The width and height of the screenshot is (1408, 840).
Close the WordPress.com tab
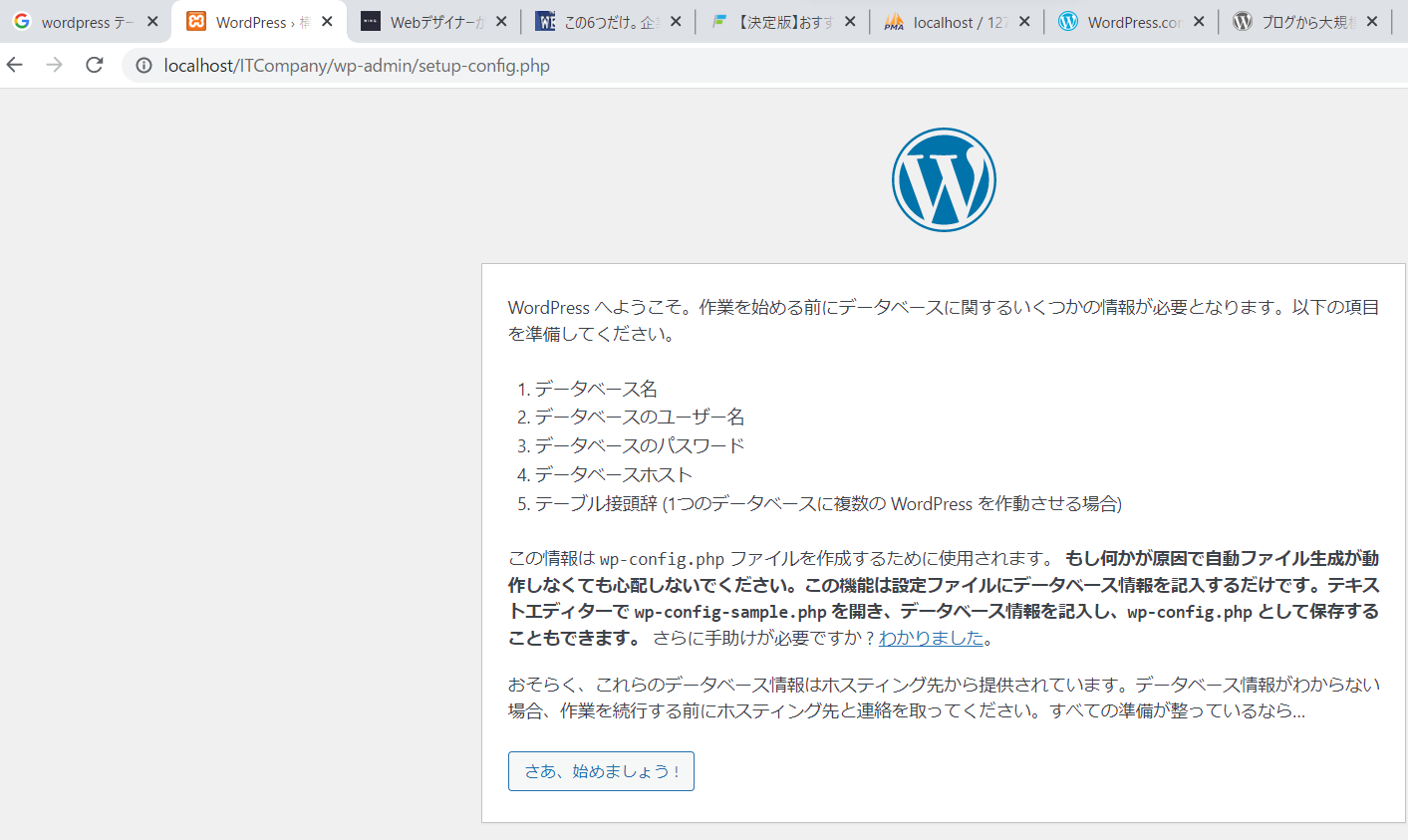1199,21
